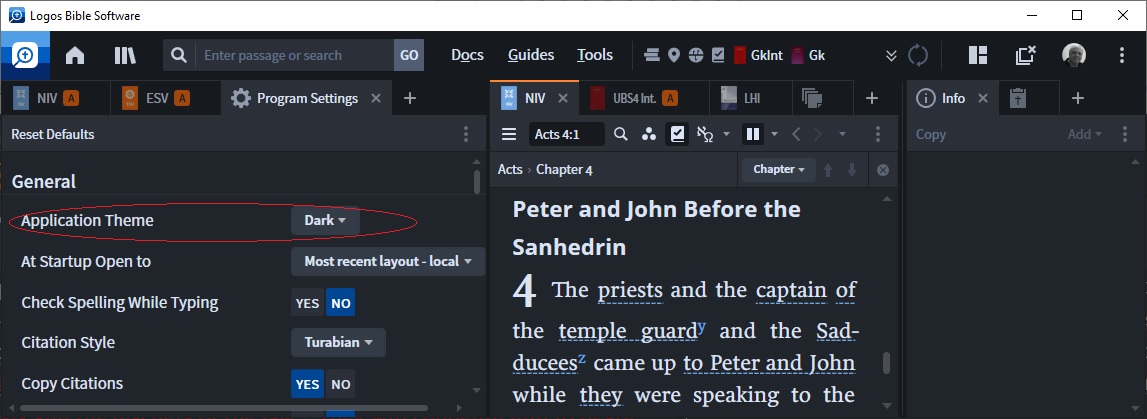This screenshot has height=419, width=1147.
Task: Click Reset Defaults
Action: point(53,134)
